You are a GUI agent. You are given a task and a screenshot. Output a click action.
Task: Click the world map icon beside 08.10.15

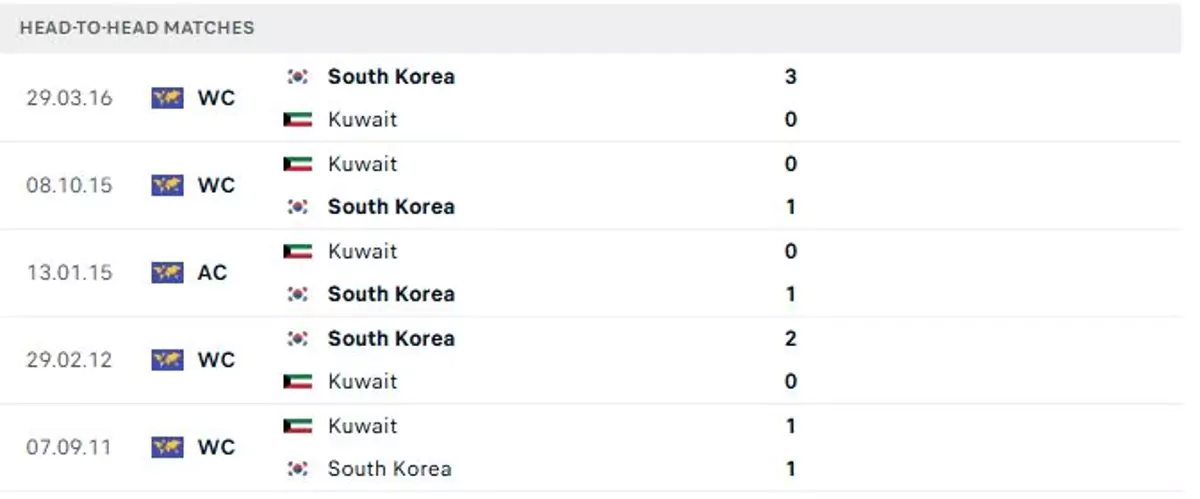(x=168, y=185)
